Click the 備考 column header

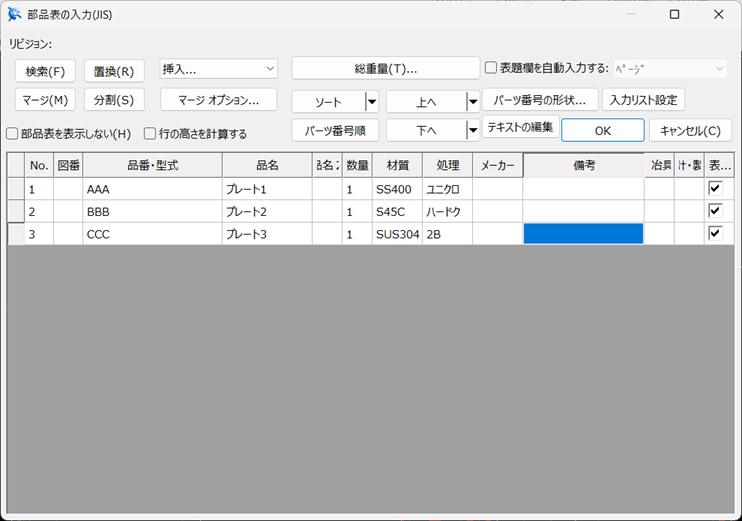click(584, 165)
